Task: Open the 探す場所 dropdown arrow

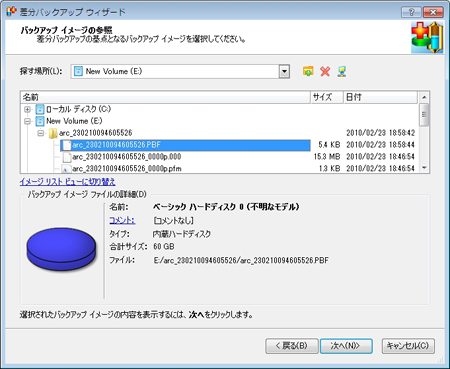Action: tap(284, 71)
